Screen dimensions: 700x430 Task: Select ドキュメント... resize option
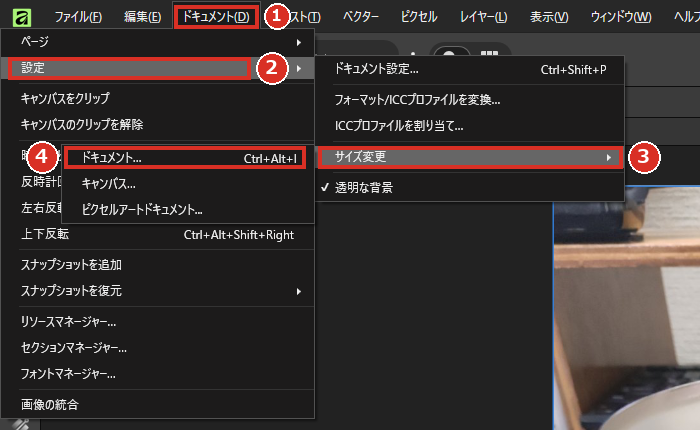tap(188, 158)
